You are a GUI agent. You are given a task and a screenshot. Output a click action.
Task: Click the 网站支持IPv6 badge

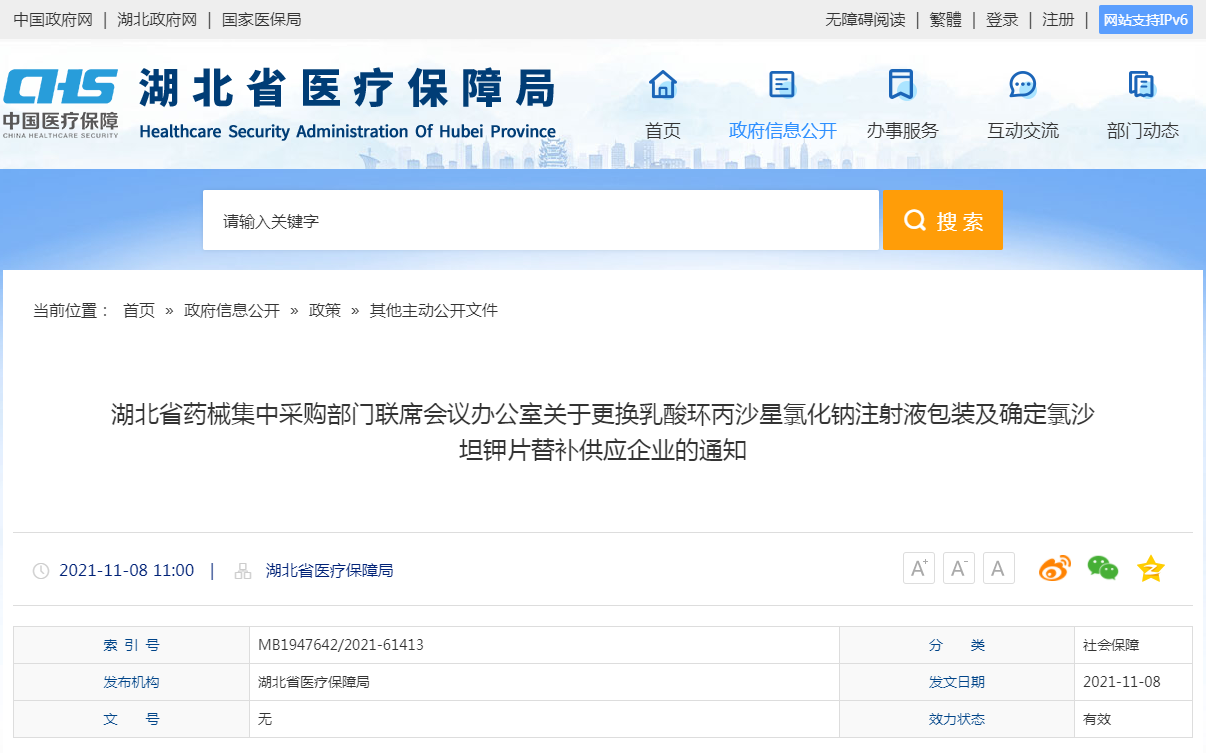1145,19
